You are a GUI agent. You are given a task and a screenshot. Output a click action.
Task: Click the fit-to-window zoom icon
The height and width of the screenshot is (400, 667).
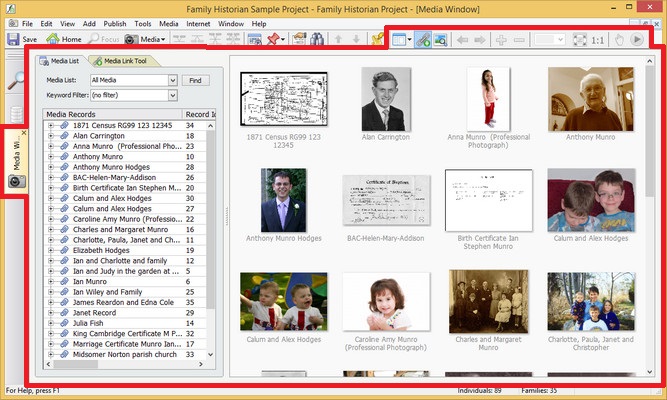pyautogui.click(x=581, y=39)
